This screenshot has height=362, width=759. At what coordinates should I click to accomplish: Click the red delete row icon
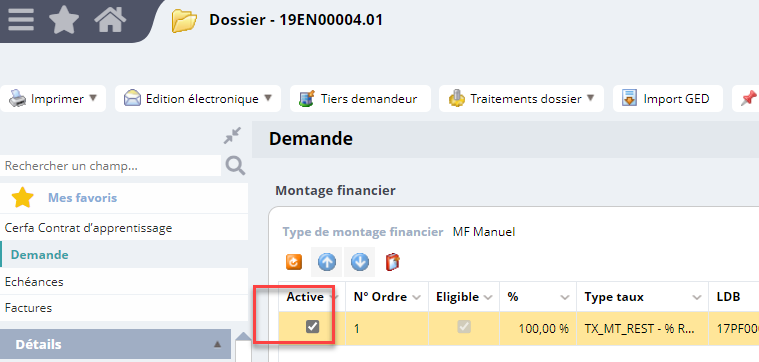point(393,262)
